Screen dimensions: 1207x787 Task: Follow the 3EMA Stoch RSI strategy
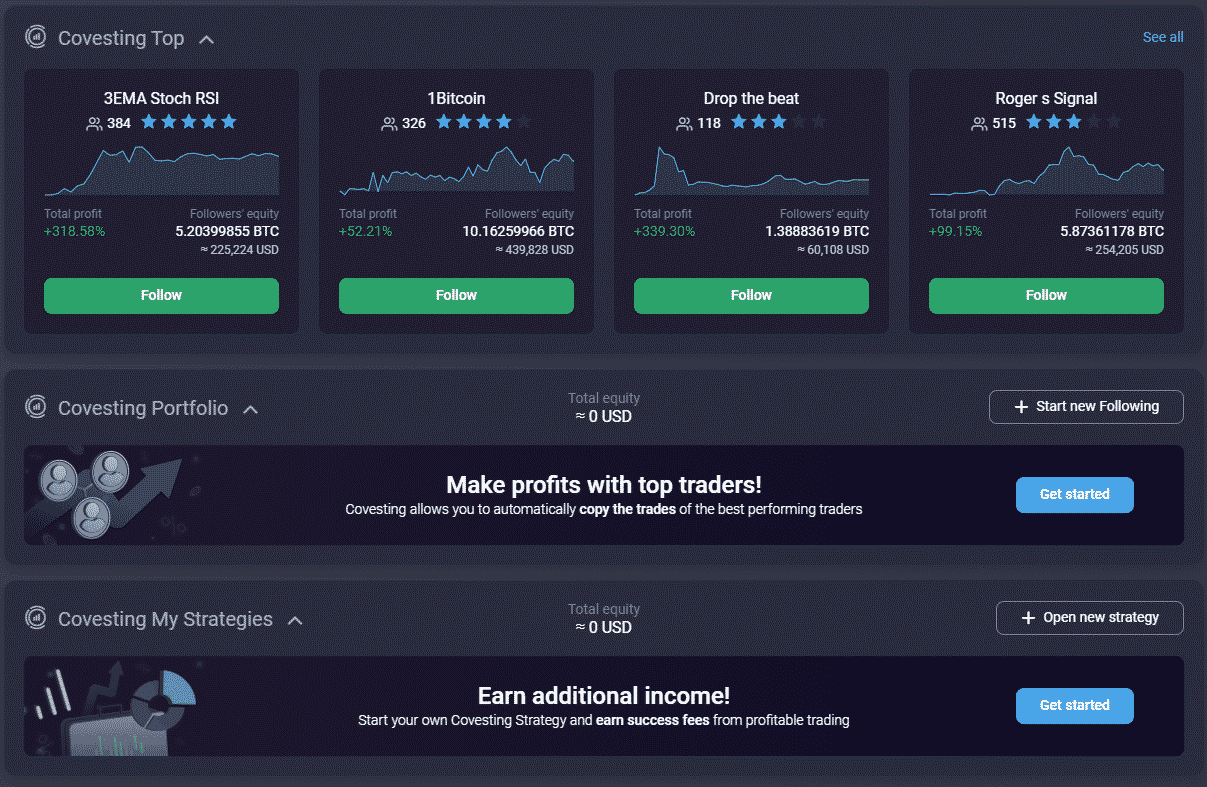pyautogui.click(x=161, y=295)
